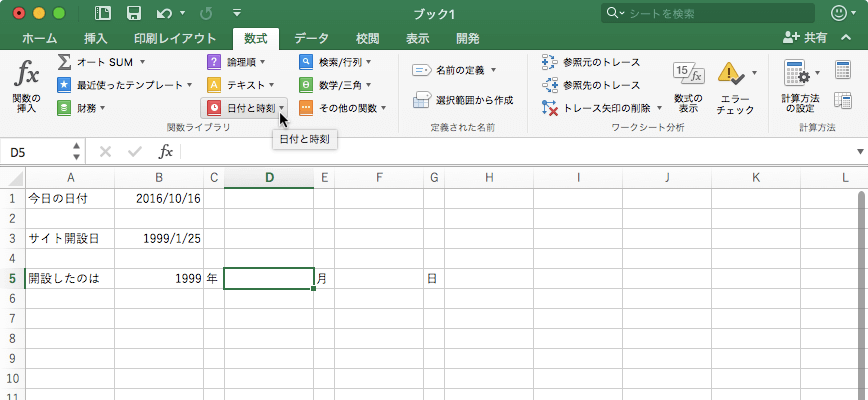Open the Text (テキスト) functions icon
868x400 pixels.
214,85
